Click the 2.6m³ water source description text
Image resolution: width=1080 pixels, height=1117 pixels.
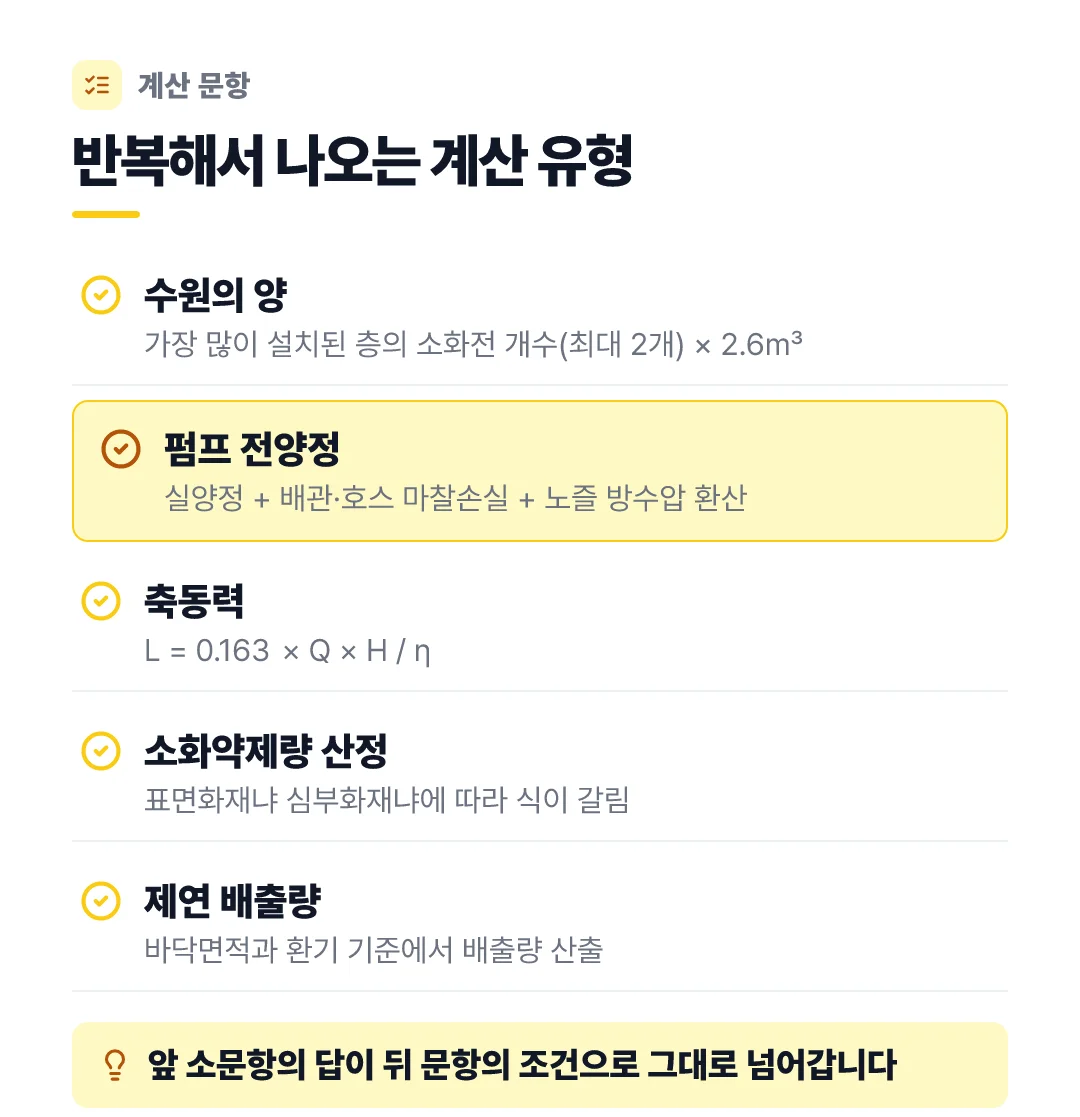474,344
